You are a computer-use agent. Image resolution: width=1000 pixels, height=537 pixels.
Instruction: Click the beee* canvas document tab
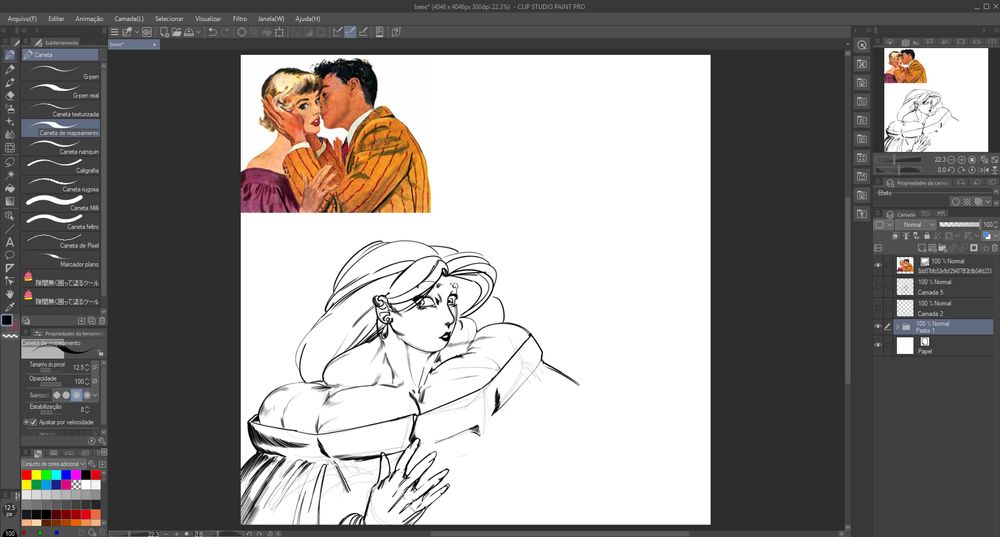[133, 45]
